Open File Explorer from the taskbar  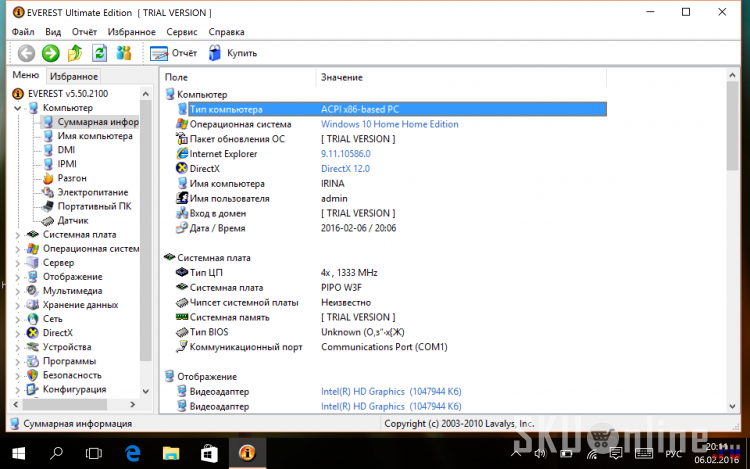point(171,453)
